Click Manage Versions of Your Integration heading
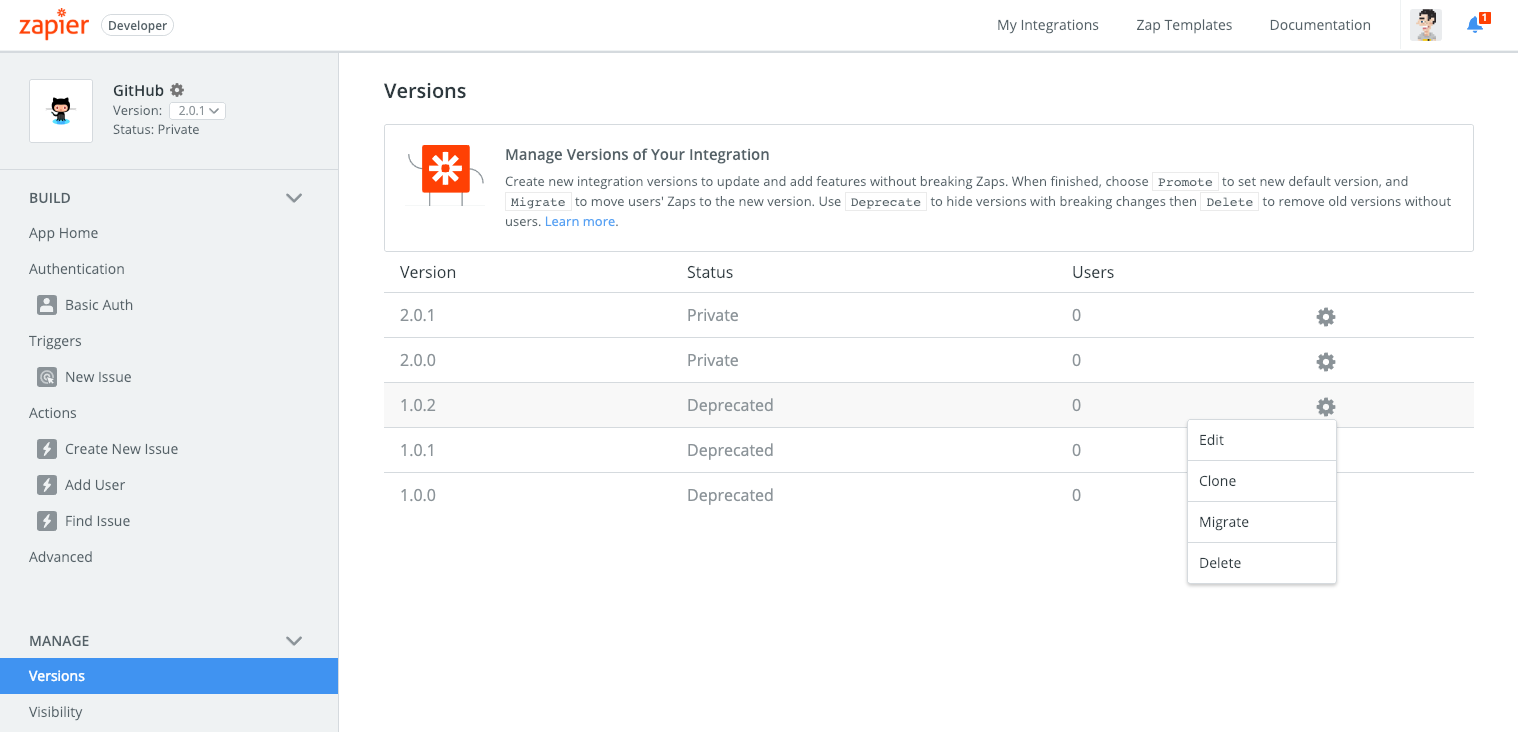Screen dimensions: 1518x732 pos(637,155)
